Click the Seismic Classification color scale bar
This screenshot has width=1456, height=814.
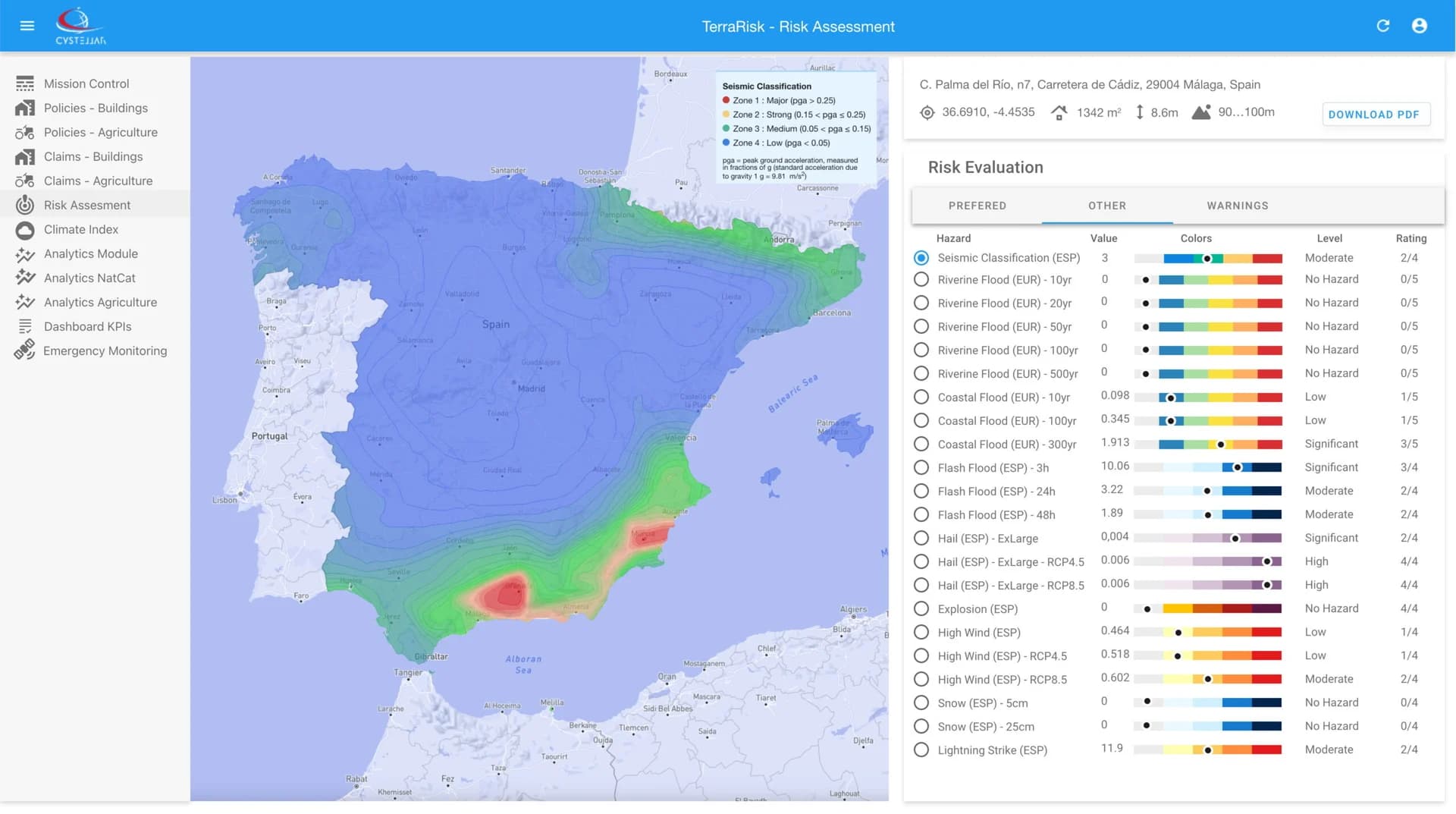(x=1208, y=259)
